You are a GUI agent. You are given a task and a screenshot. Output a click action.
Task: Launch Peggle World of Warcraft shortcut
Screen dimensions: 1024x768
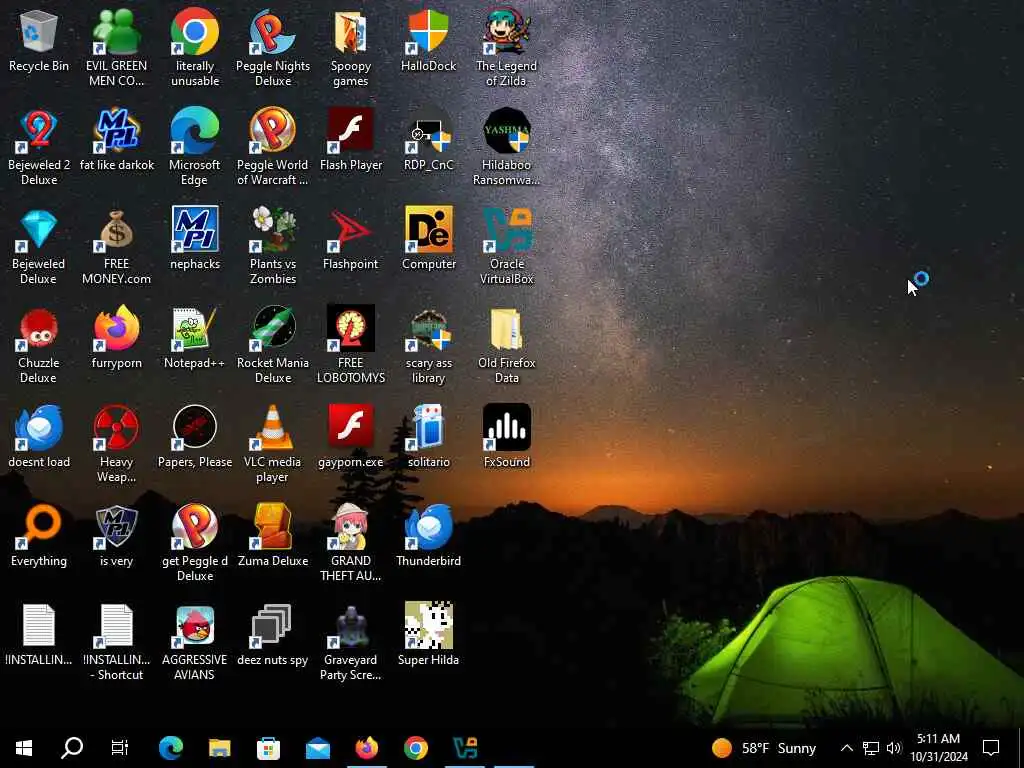273,148
